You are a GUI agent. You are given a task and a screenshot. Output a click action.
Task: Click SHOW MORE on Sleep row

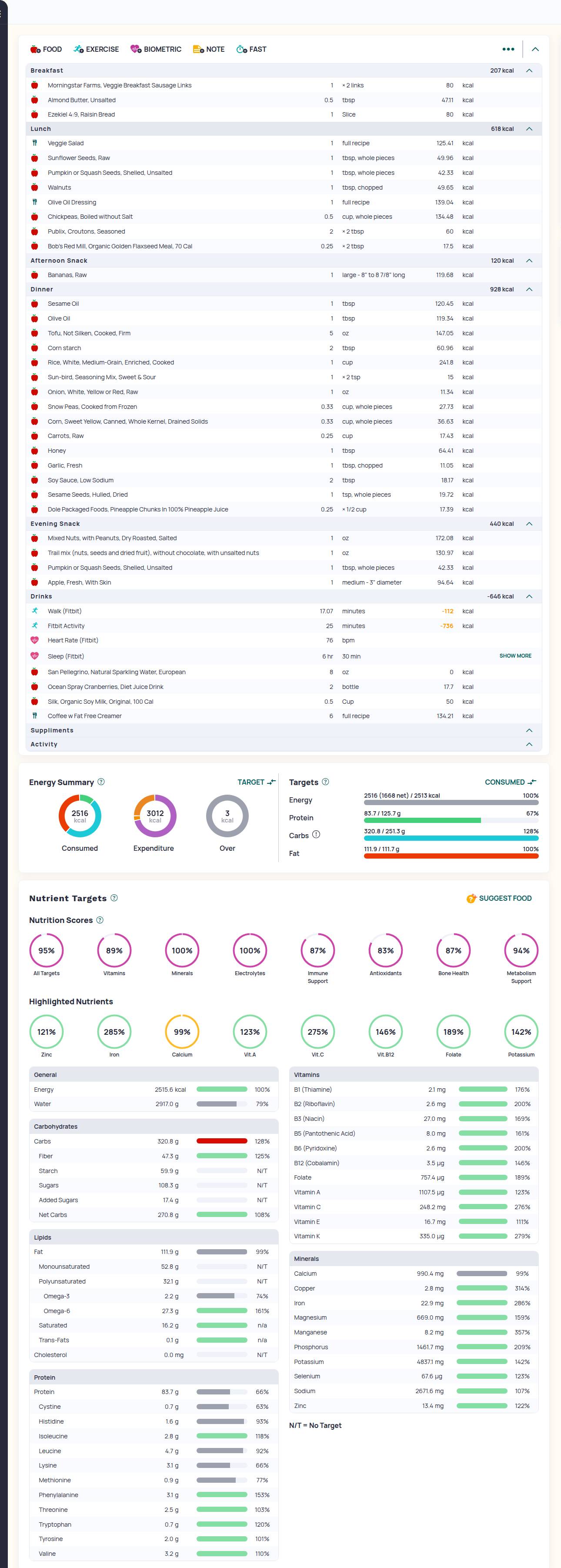pos(515,655)
